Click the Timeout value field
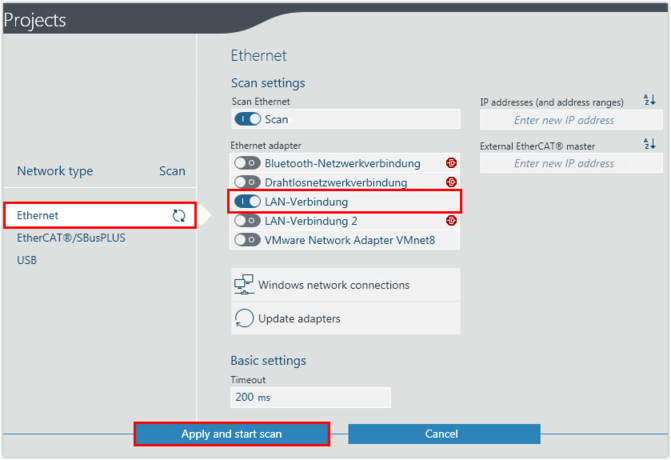 [310, 397]
